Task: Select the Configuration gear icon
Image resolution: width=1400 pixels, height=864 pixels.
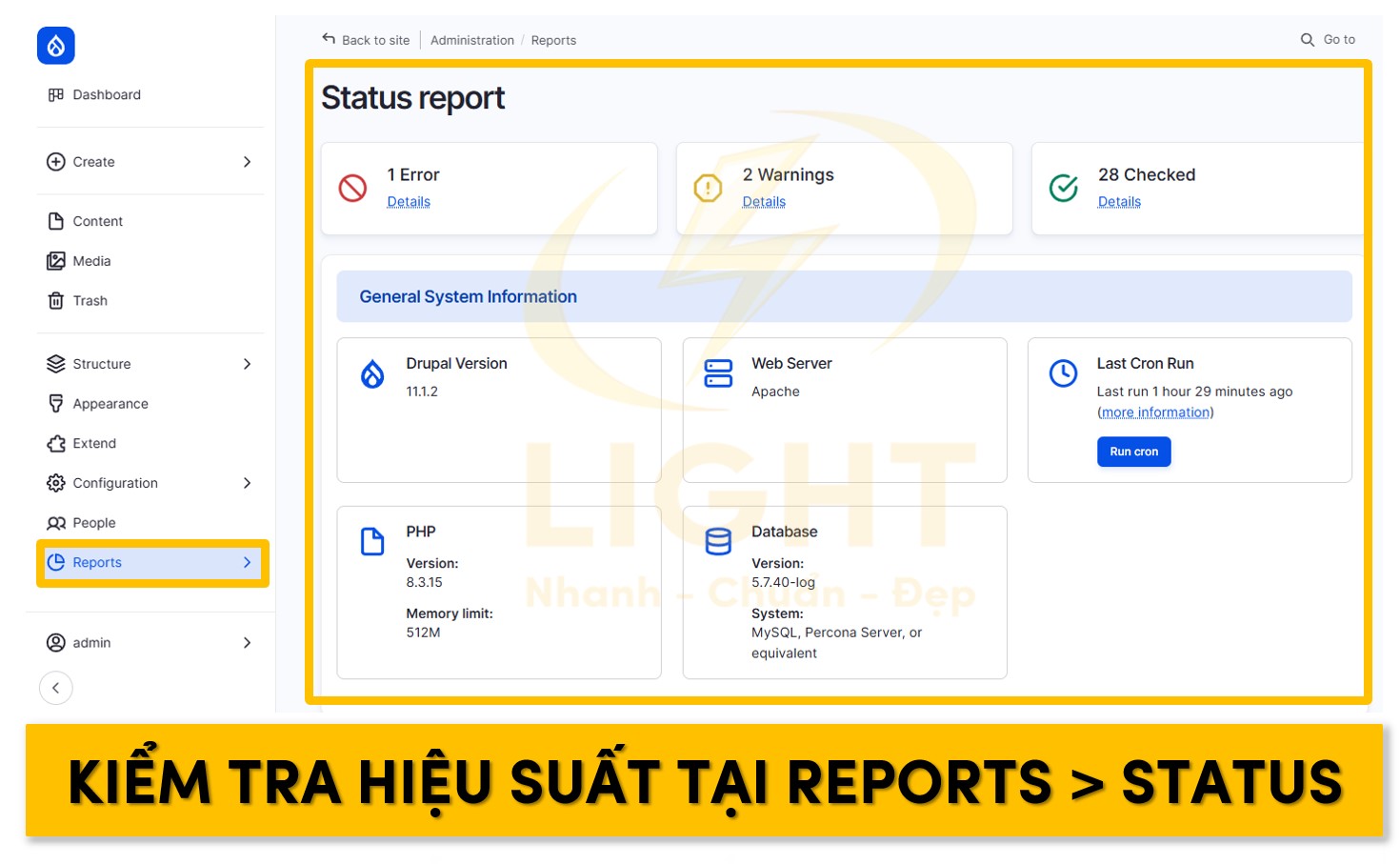Action: point(56,483)
